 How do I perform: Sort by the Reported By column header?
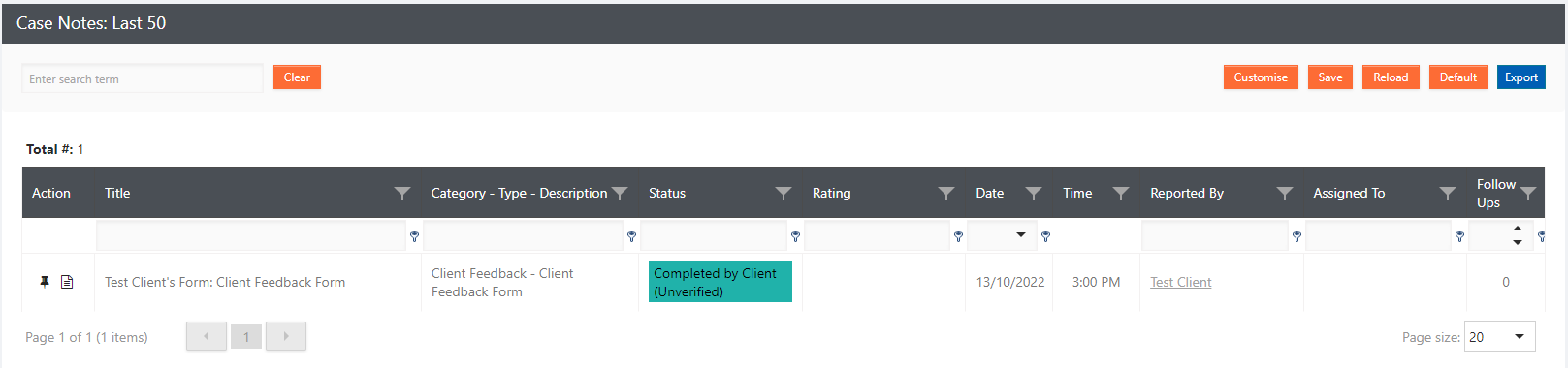pos(1187,193)
